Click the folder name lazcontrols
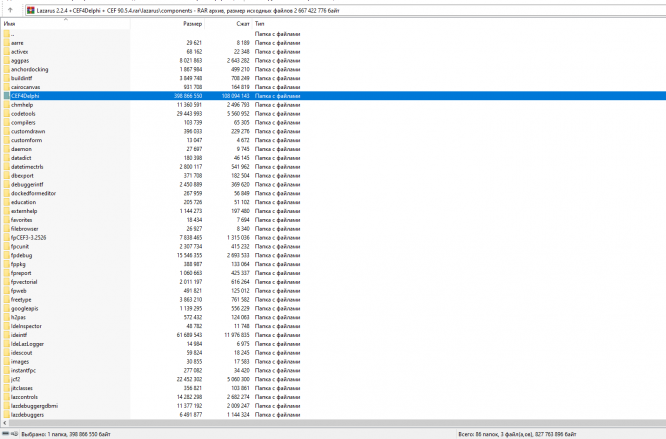 coord(24,397)
